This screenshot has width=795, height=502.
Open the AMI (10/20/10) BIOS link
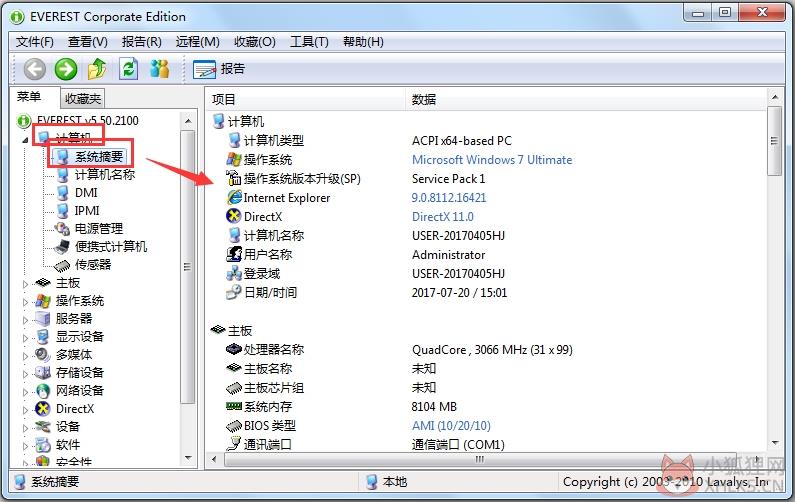point(451,425)
